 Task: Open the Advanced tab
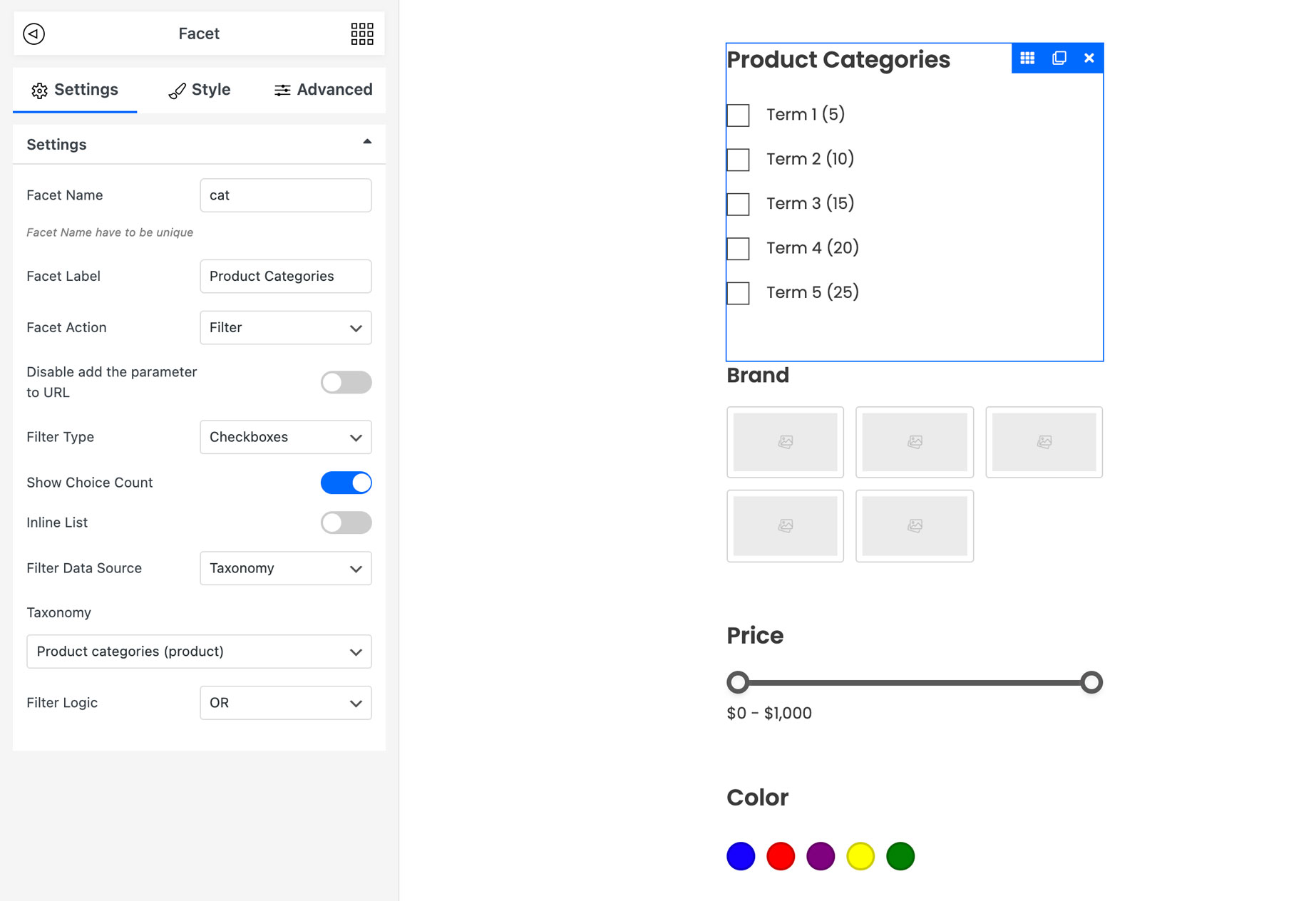pyautogui.click(x=323, y=90)
